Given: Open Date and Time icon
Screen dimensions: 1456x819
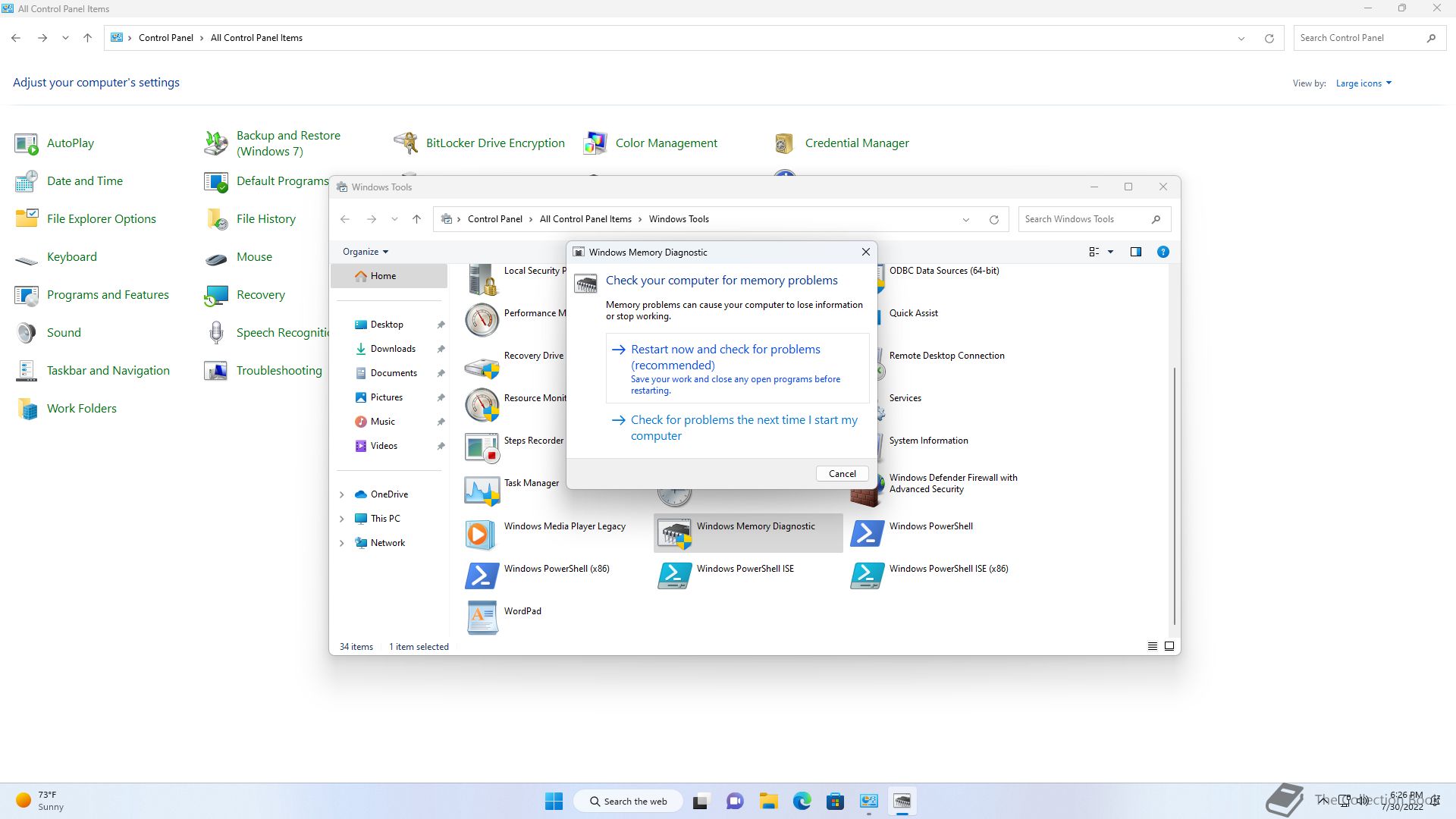Looking at the screenshot, I should 27,181.
